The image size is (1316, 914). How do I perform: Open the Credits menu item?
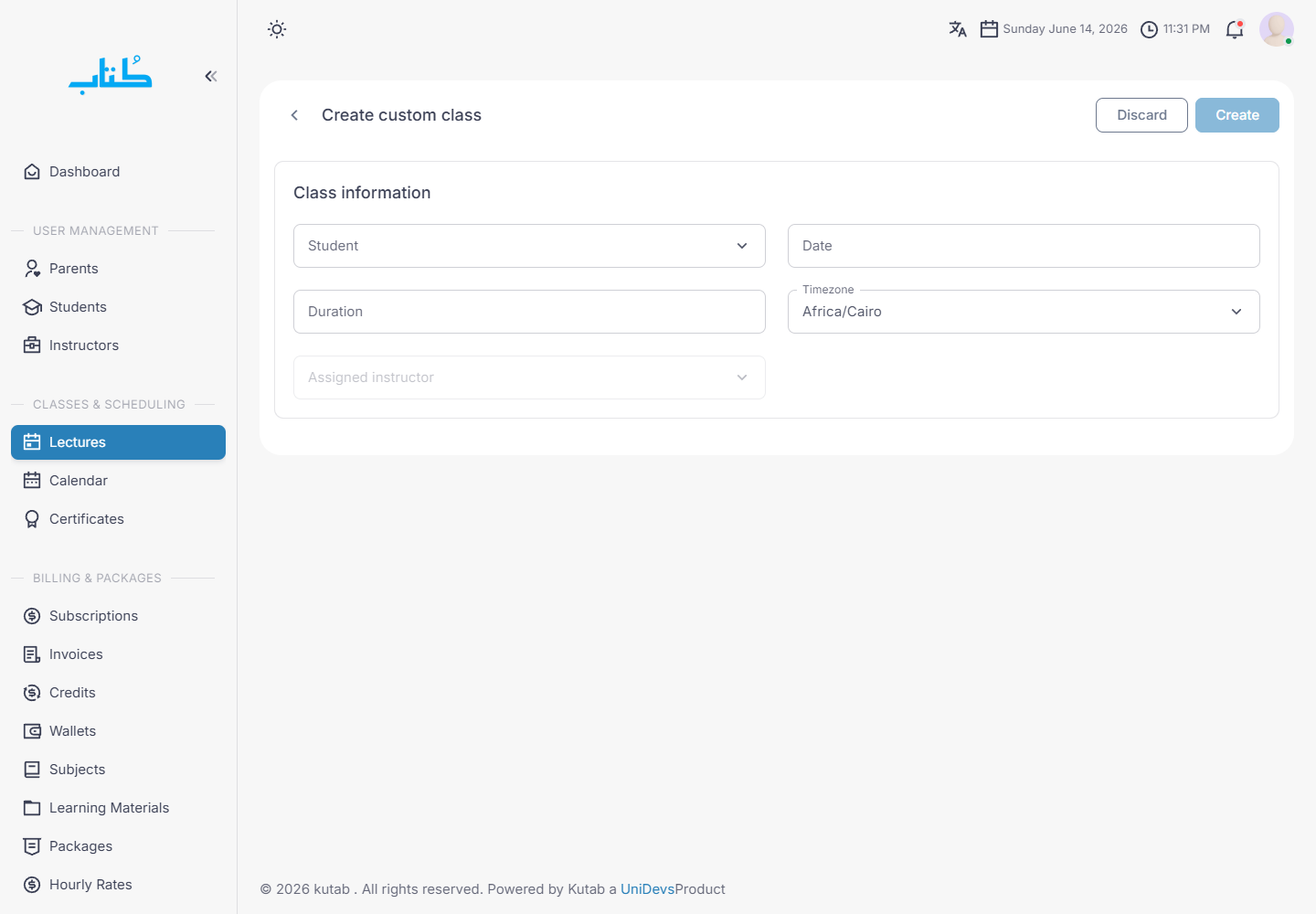click(x=118, y=693)
